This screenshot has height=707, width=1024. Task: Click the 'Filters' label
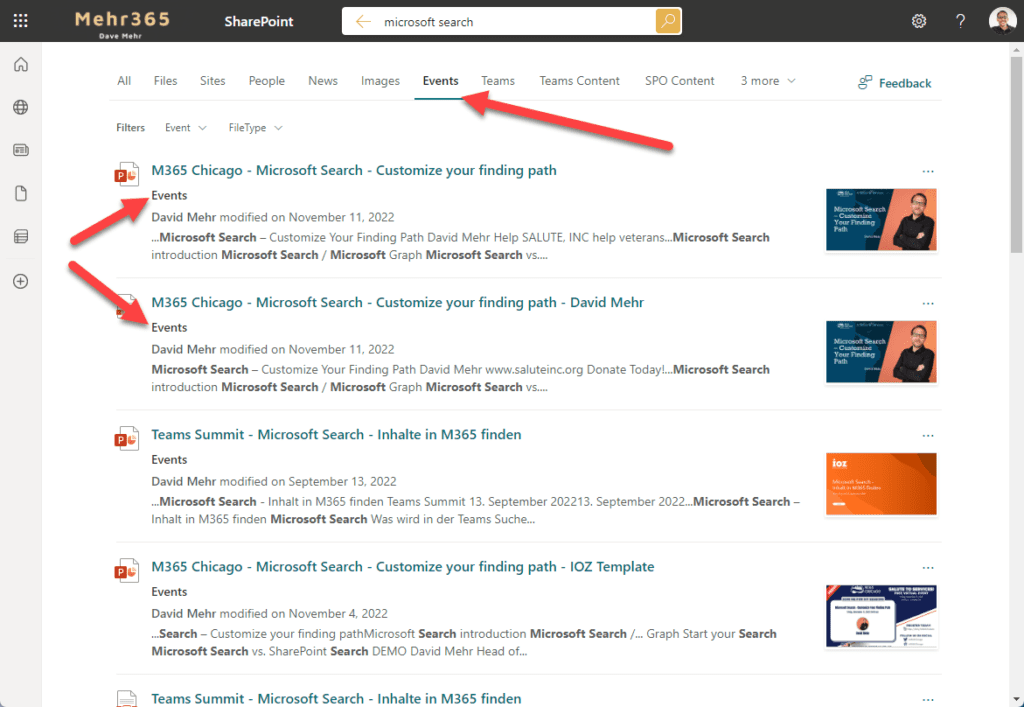[x=131, y=128]
